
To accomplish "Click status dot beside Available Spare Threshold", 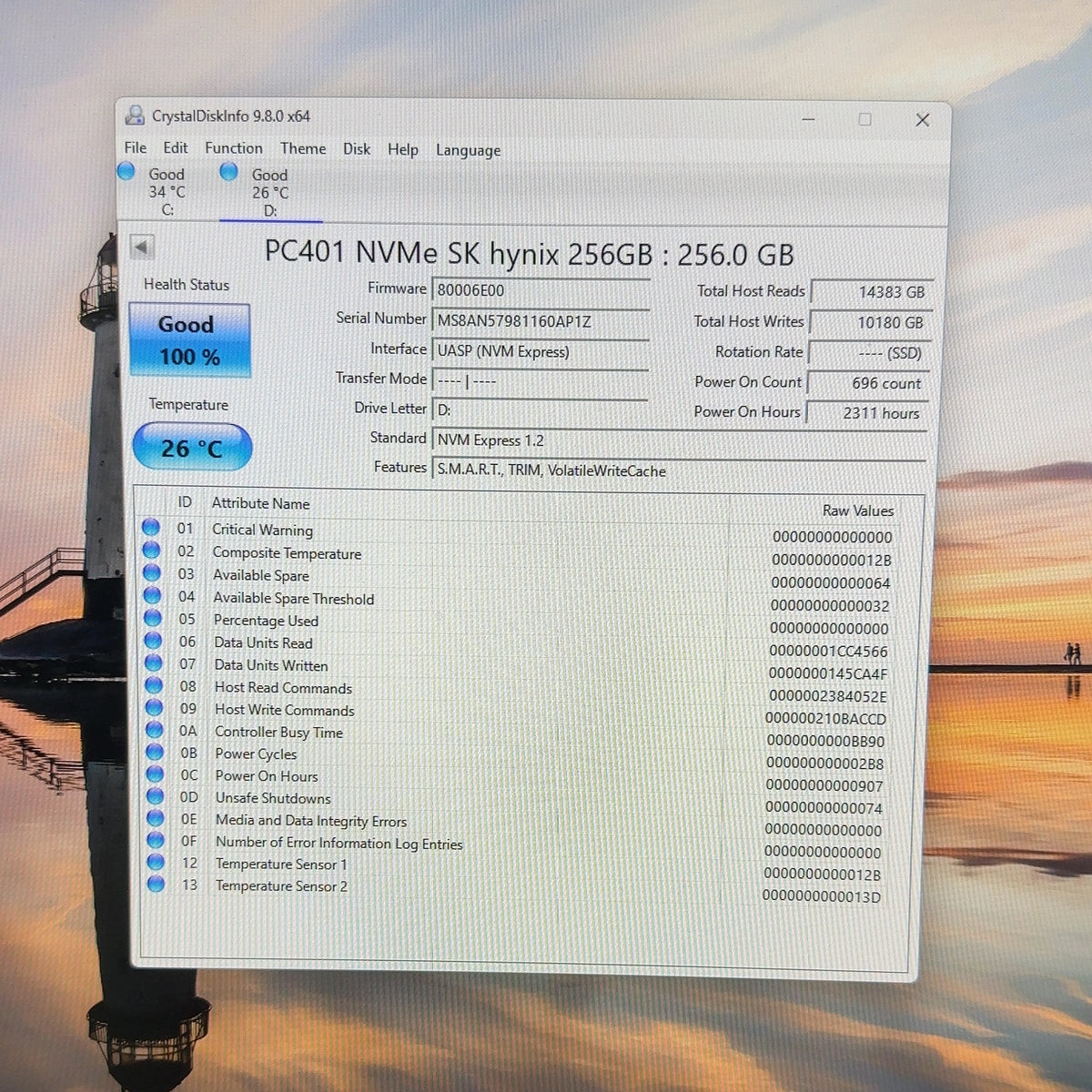I will coord(152,595).
